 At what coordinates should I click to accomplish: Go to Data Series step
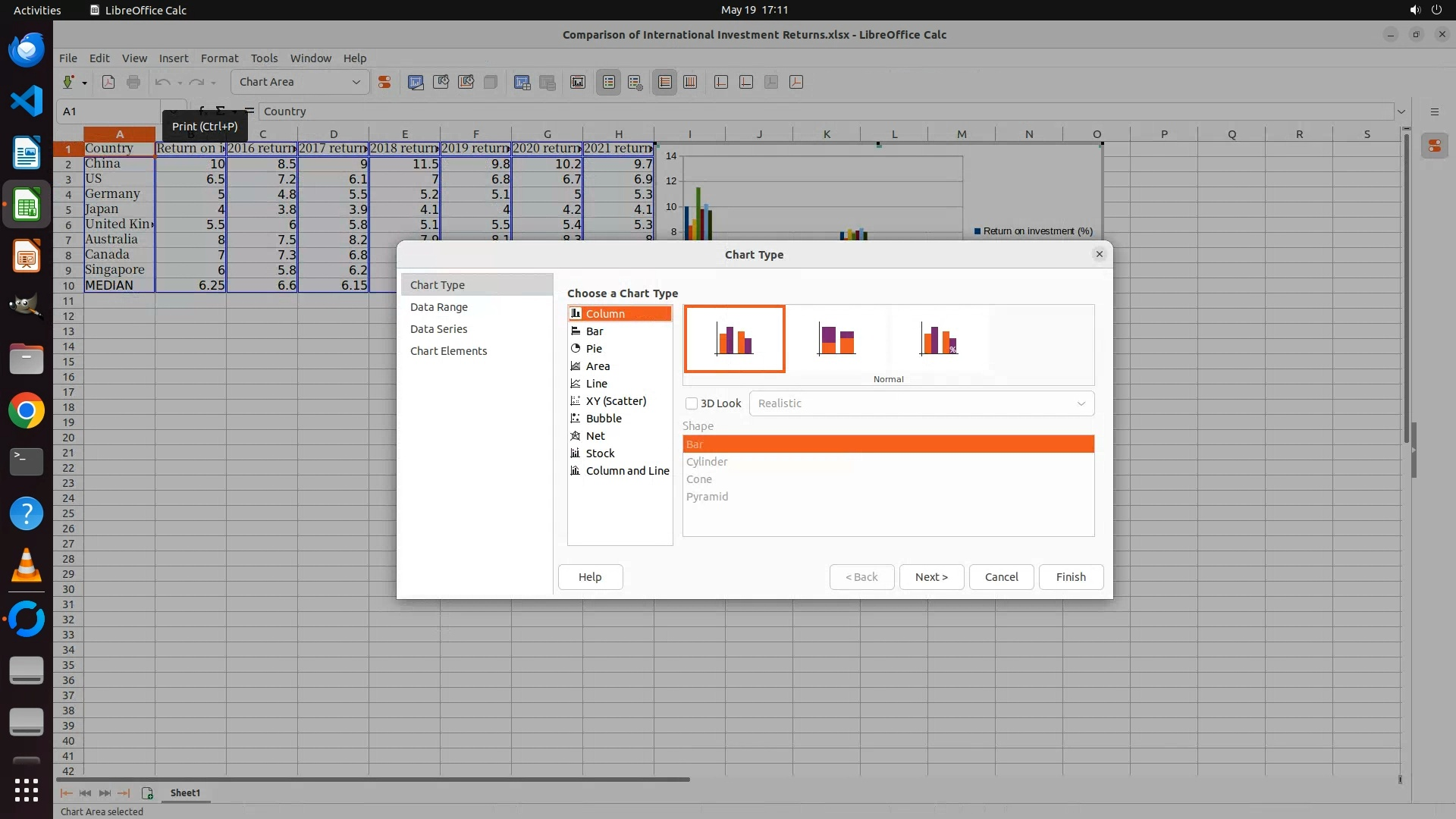[x=438, y=329]
